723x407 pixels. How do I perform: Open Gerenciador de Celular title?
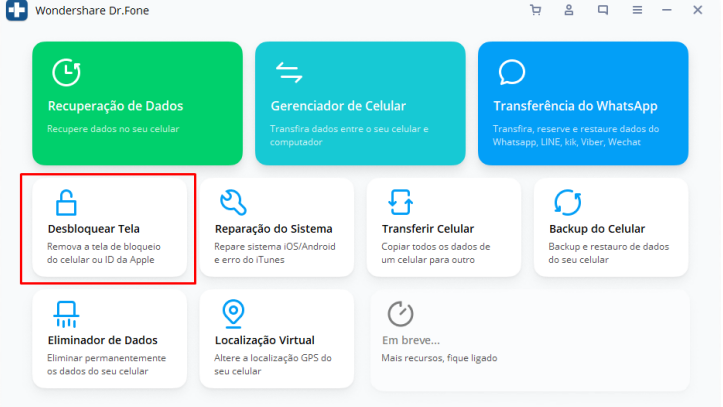coord(338,106)
